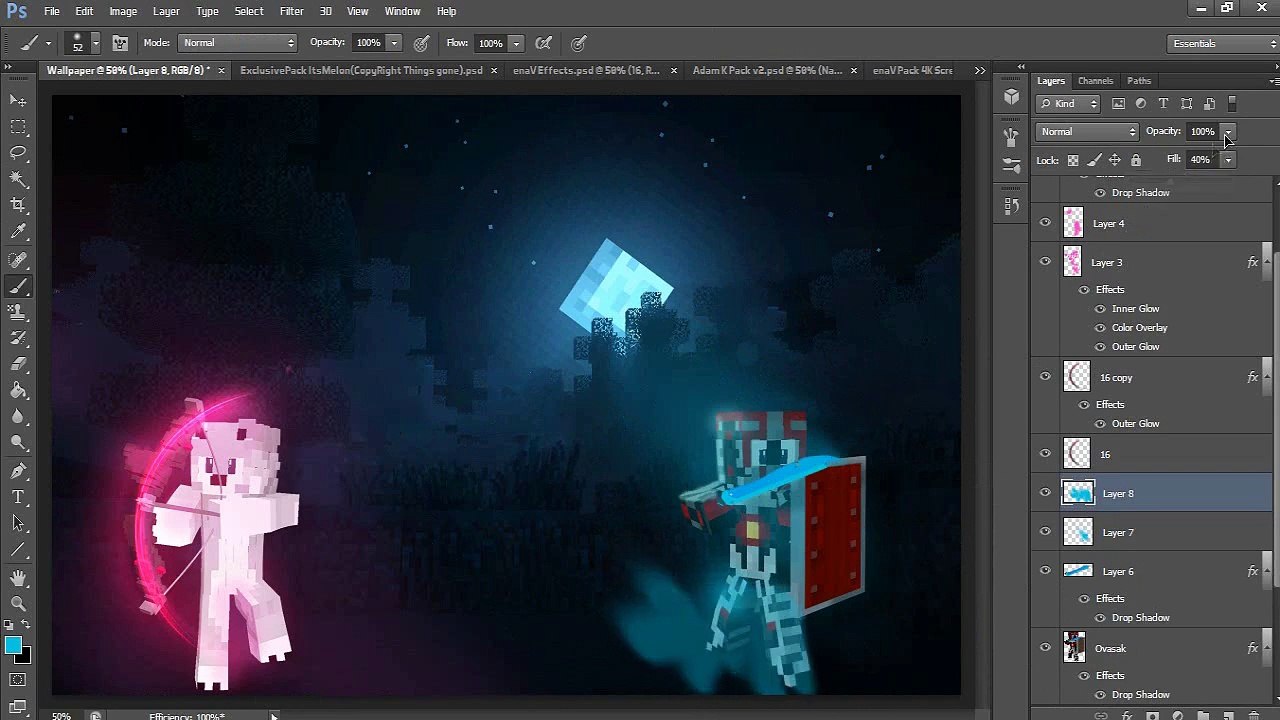Select the Move tool

(x=18, y=100)
